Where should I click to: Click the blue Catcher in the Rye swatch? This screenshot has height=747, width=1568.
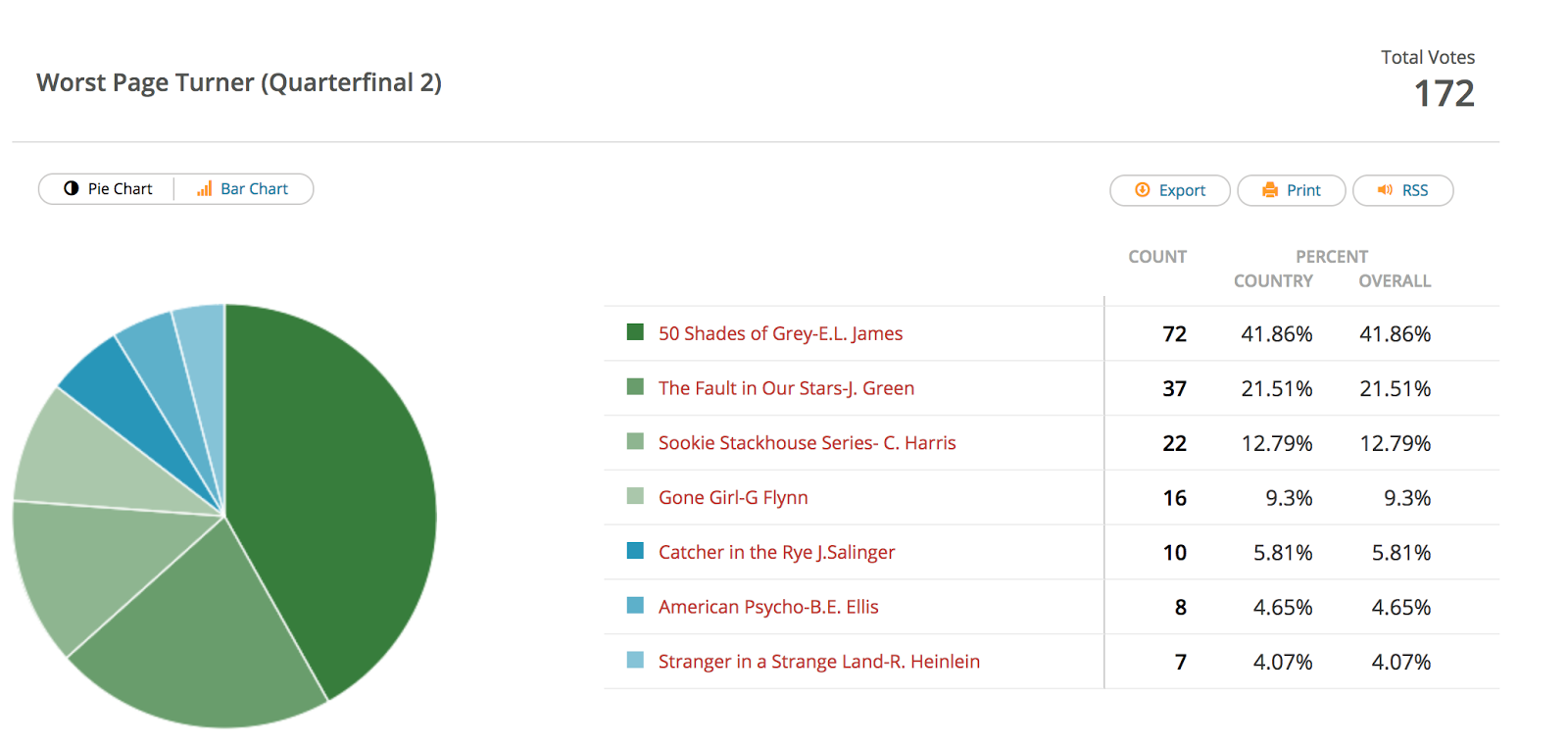point(635,551)
